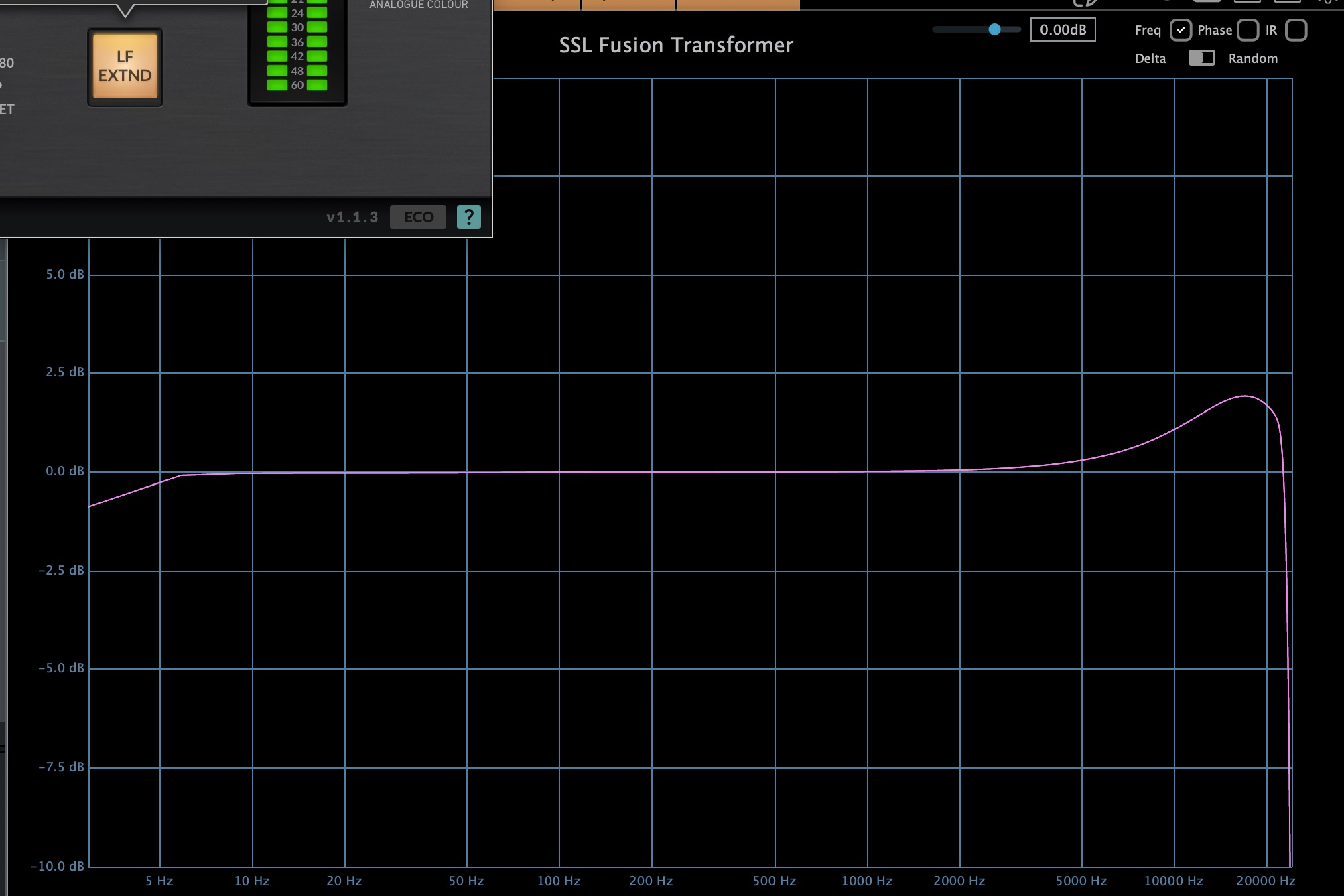Viewport: 1344px width, 896px height.
Task: Flip the Delta/Random toggle switch
Action: pos(1201,58)
